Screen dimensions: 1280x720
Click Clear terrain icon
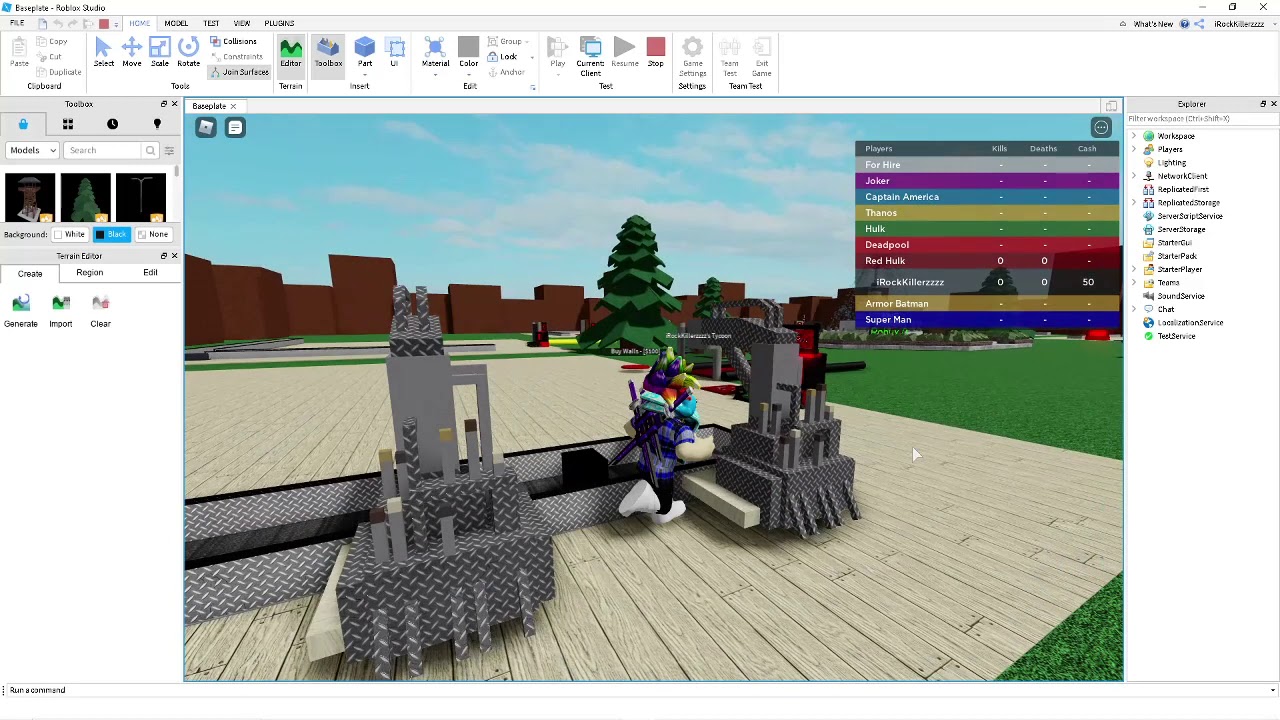tap(100, 311)
